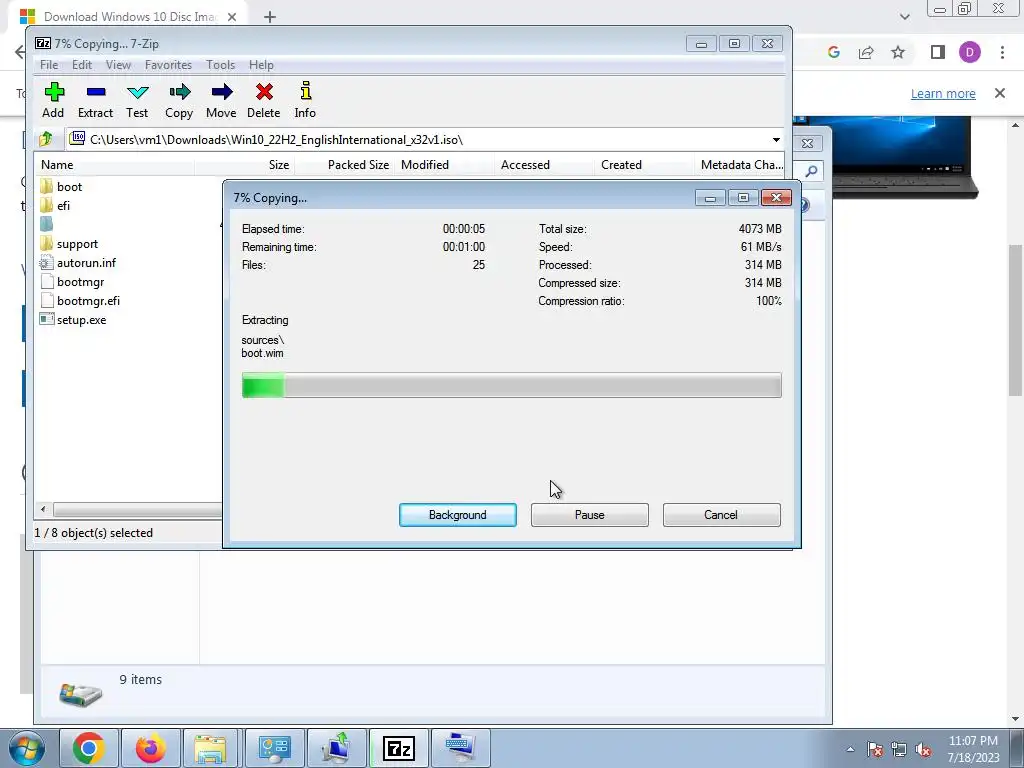Sort by the Accessed column
Screen dimensions: 1024x768
coord(544,165)
